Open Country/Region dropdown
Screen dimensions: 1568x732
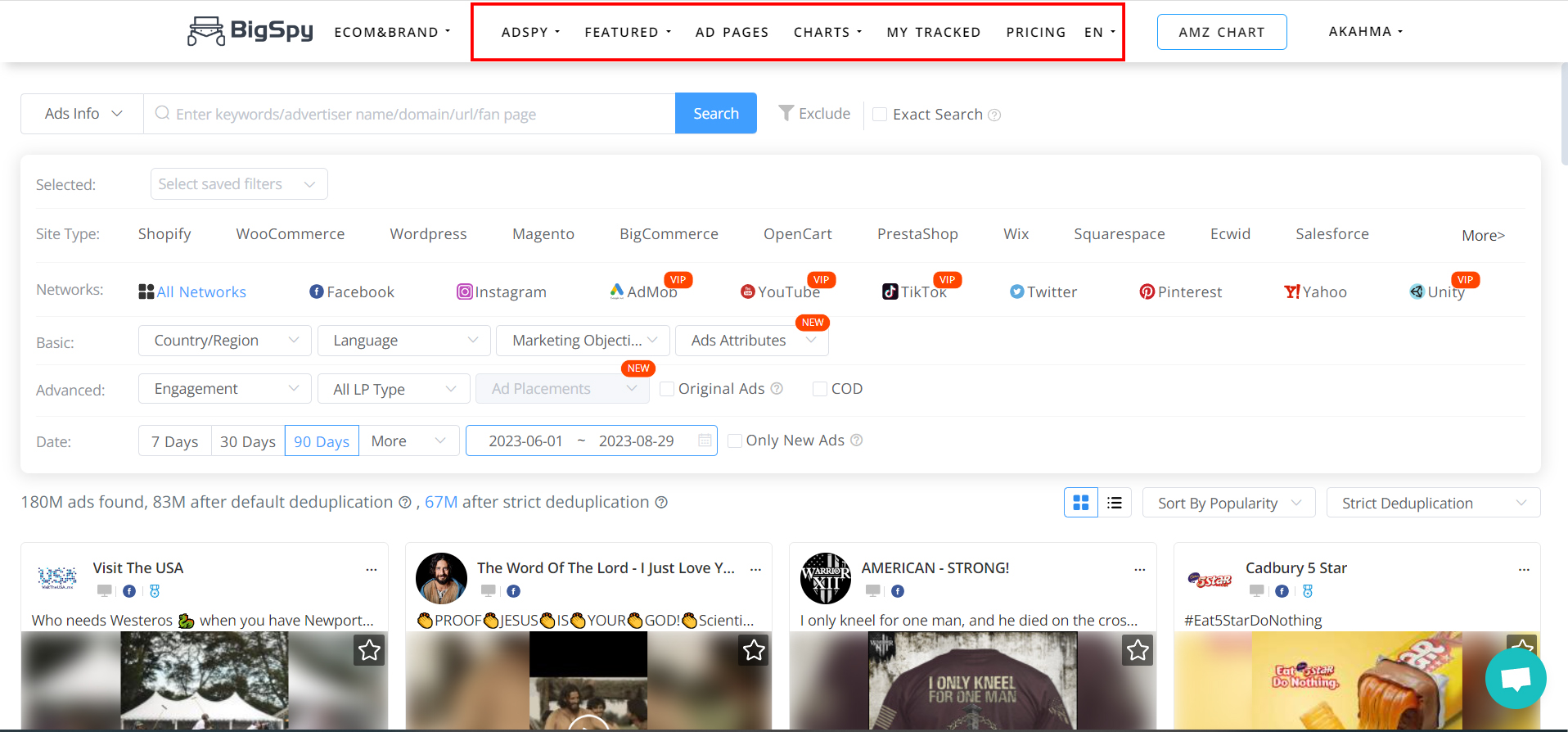tap(225, 341)
